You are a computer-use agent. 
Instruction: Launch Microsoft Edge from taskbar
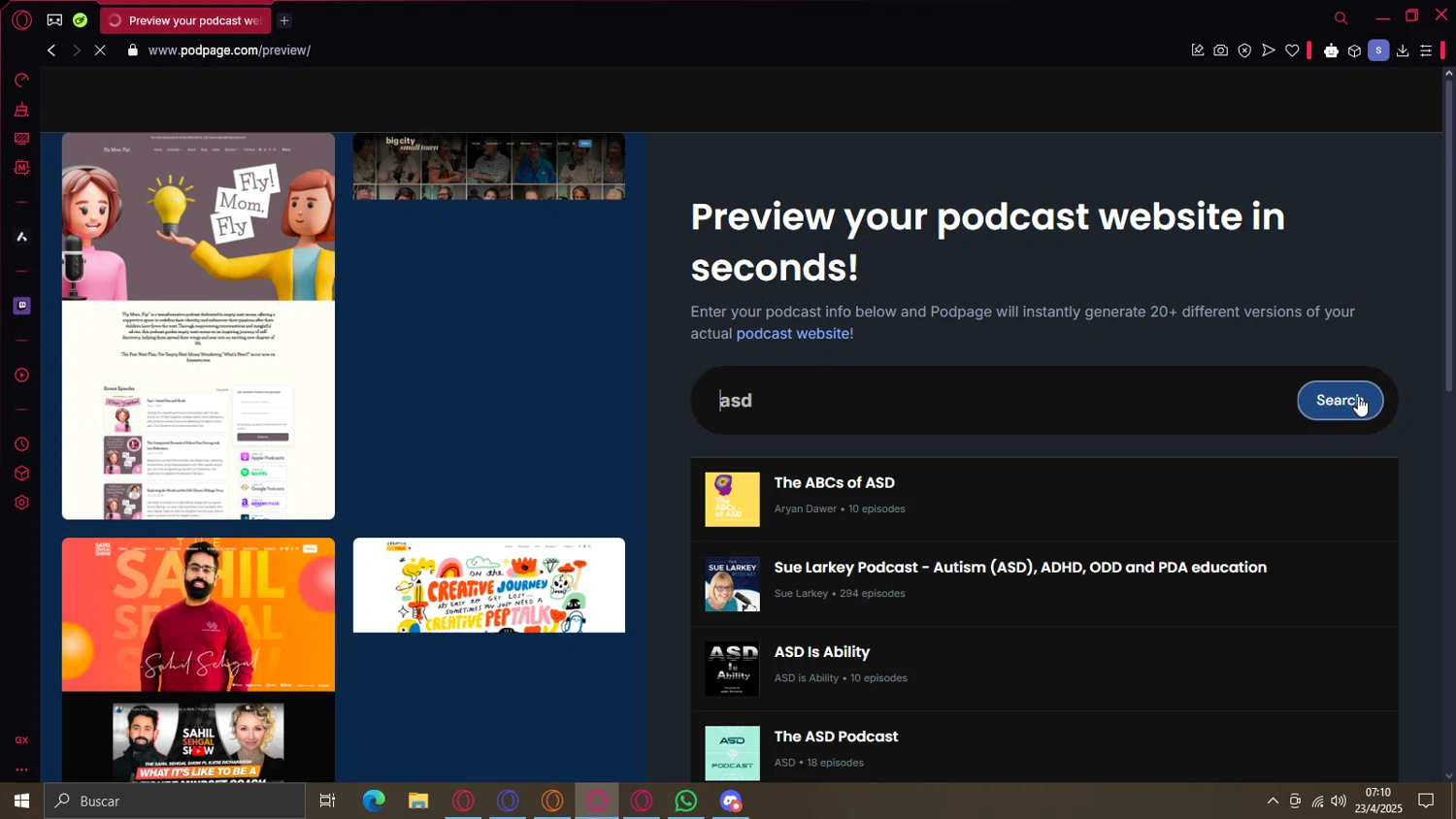point(374,801)
